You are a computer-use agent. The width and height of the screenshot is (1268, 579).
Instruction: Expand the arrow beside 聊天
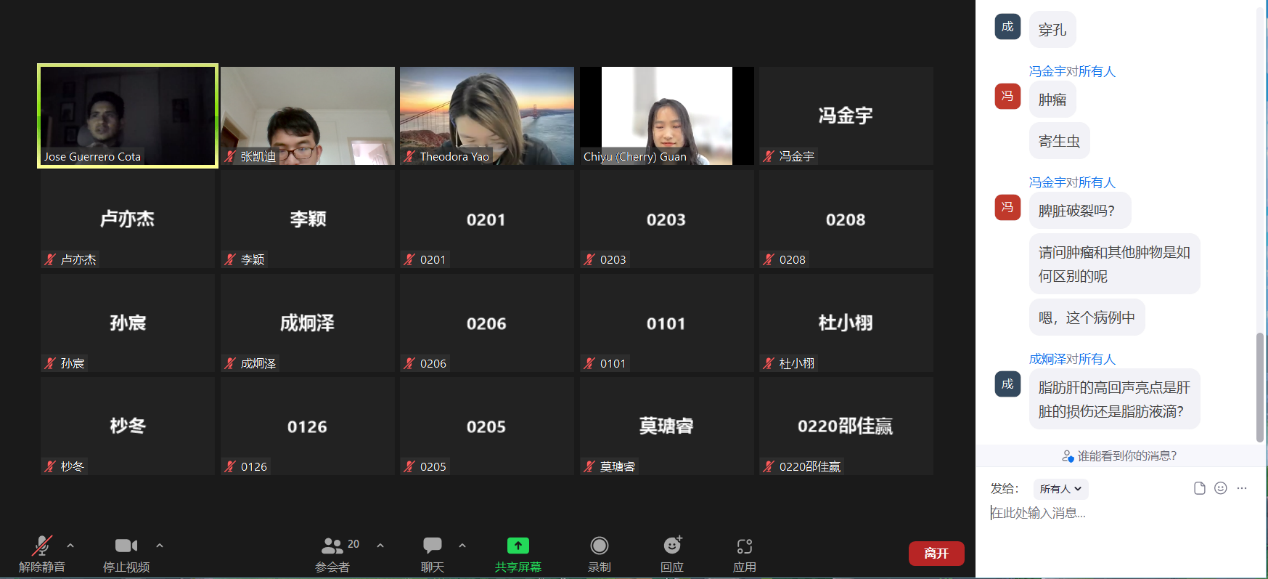point(462,546)
